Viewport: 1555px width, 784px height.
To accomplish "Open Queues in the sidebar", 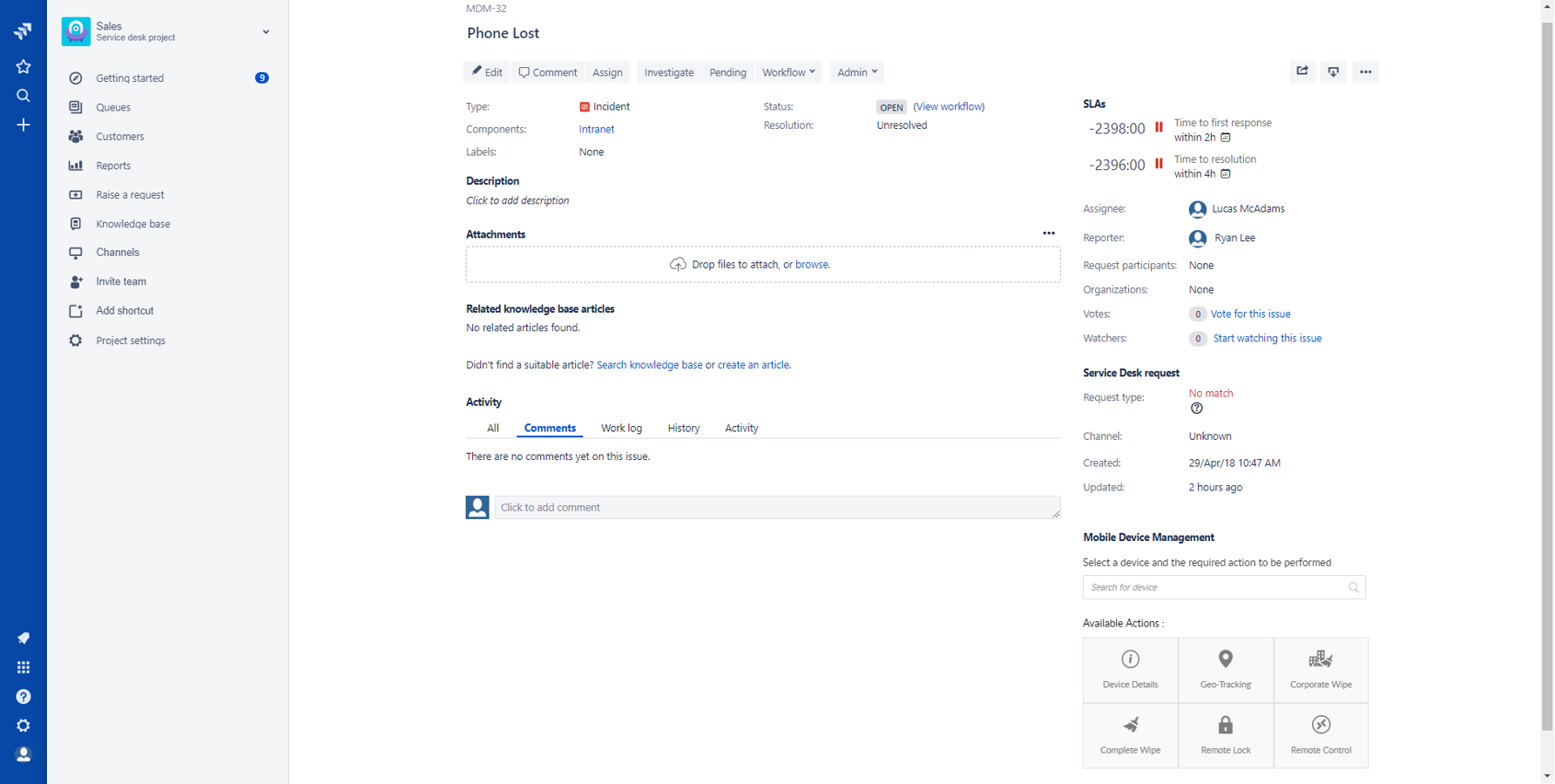I will coord(113,107).
